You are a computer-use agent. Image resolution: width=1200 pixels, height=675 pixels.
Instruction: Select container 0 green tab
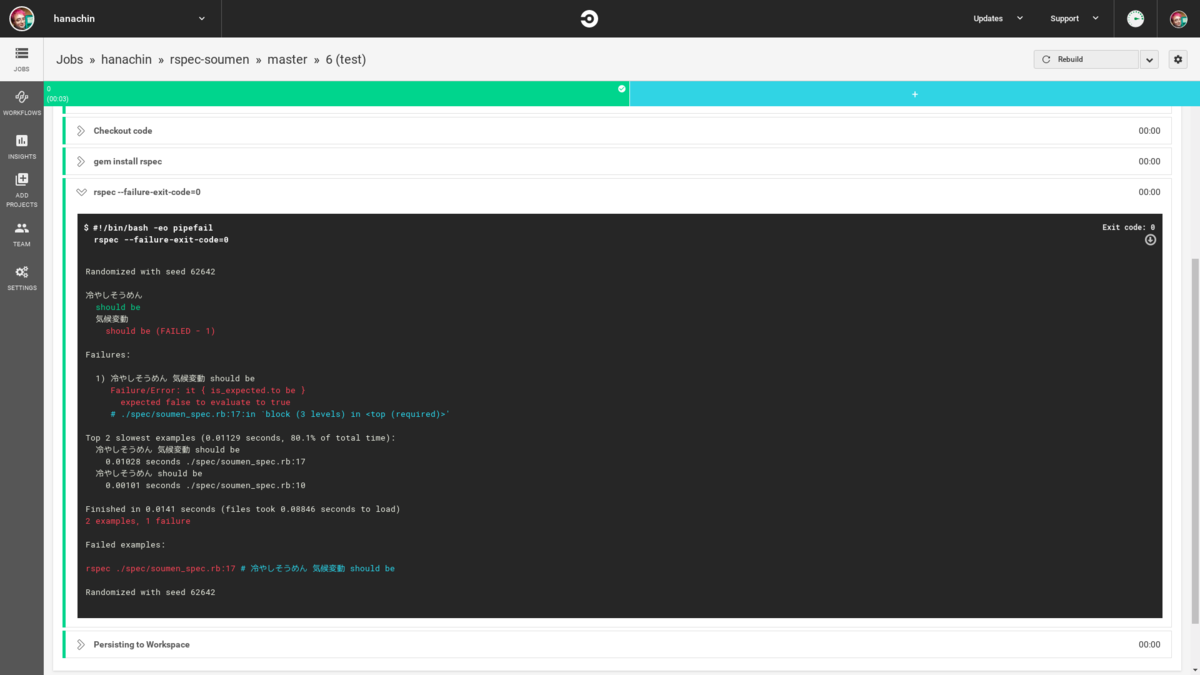point(337,94)
